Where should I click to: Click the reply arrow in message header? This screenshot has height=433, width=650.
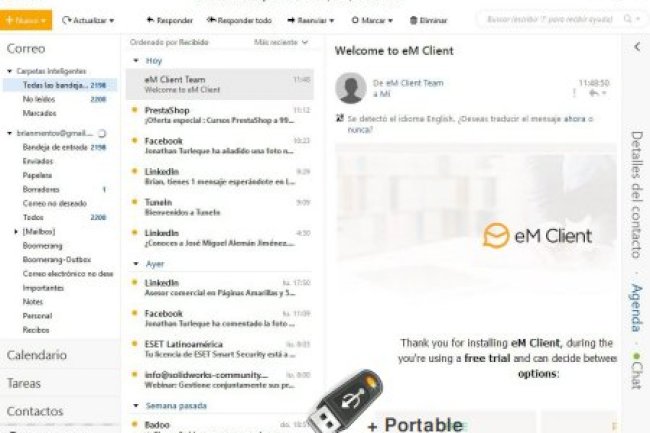click(594, 94)
